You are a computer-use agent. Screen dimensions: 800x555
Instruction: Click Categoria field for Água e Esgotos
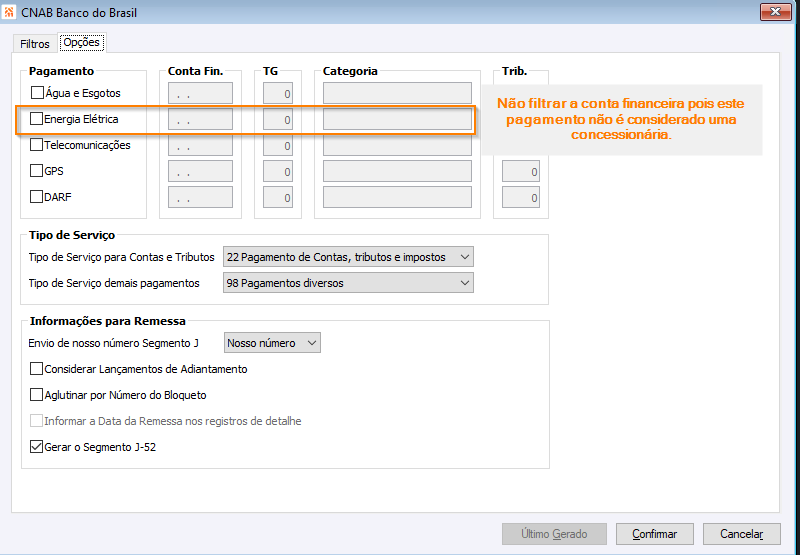[x=397, y=93]
